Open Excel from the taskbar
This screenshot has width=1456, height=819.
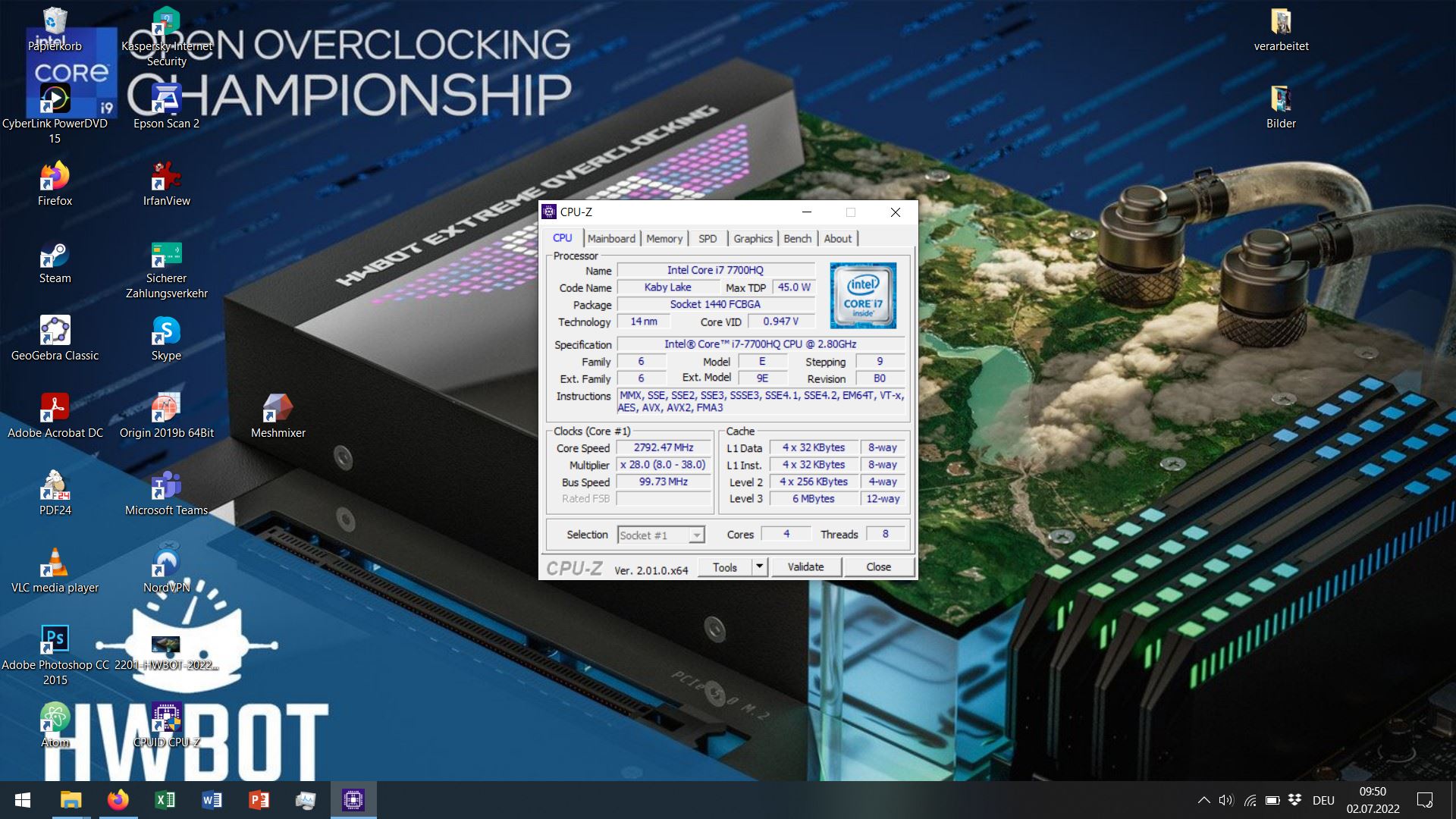point(165,800)
